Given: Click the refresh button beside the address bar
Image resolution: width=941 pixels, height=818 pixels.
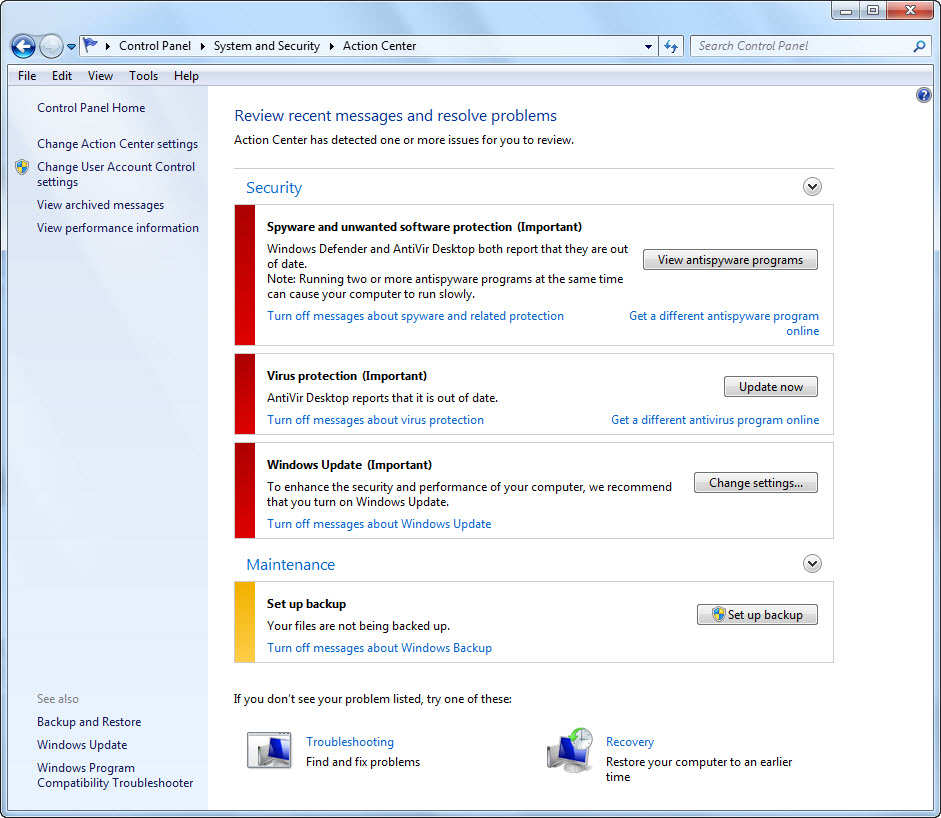Looking at the screenshot, I should pos(671,46).
